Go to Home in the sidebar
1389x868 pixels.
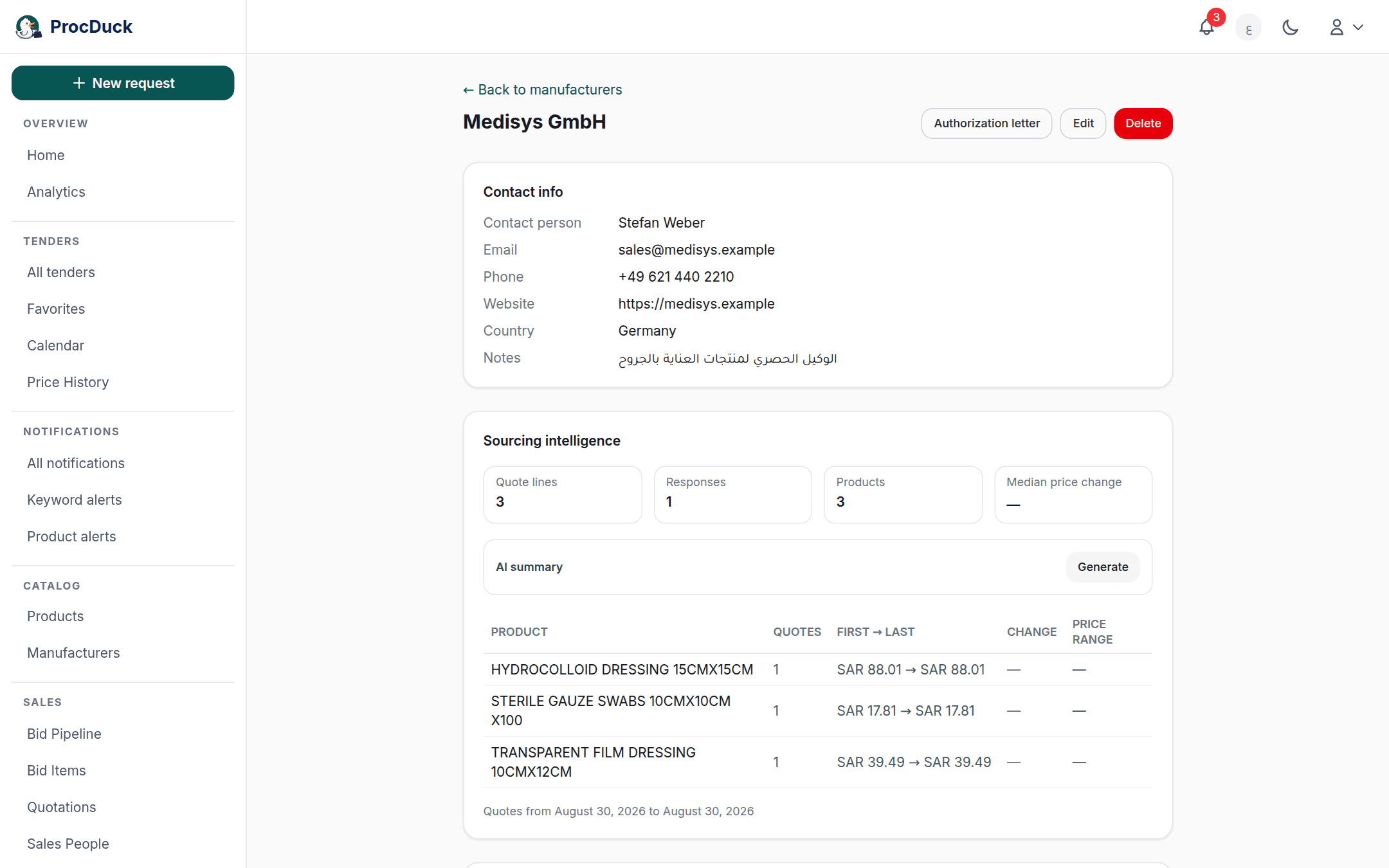pyautogui.click(x=46, y=155)
